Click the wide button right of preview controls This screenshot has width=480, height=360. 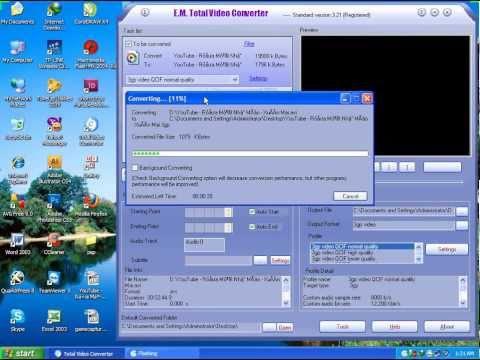(442, 167)
